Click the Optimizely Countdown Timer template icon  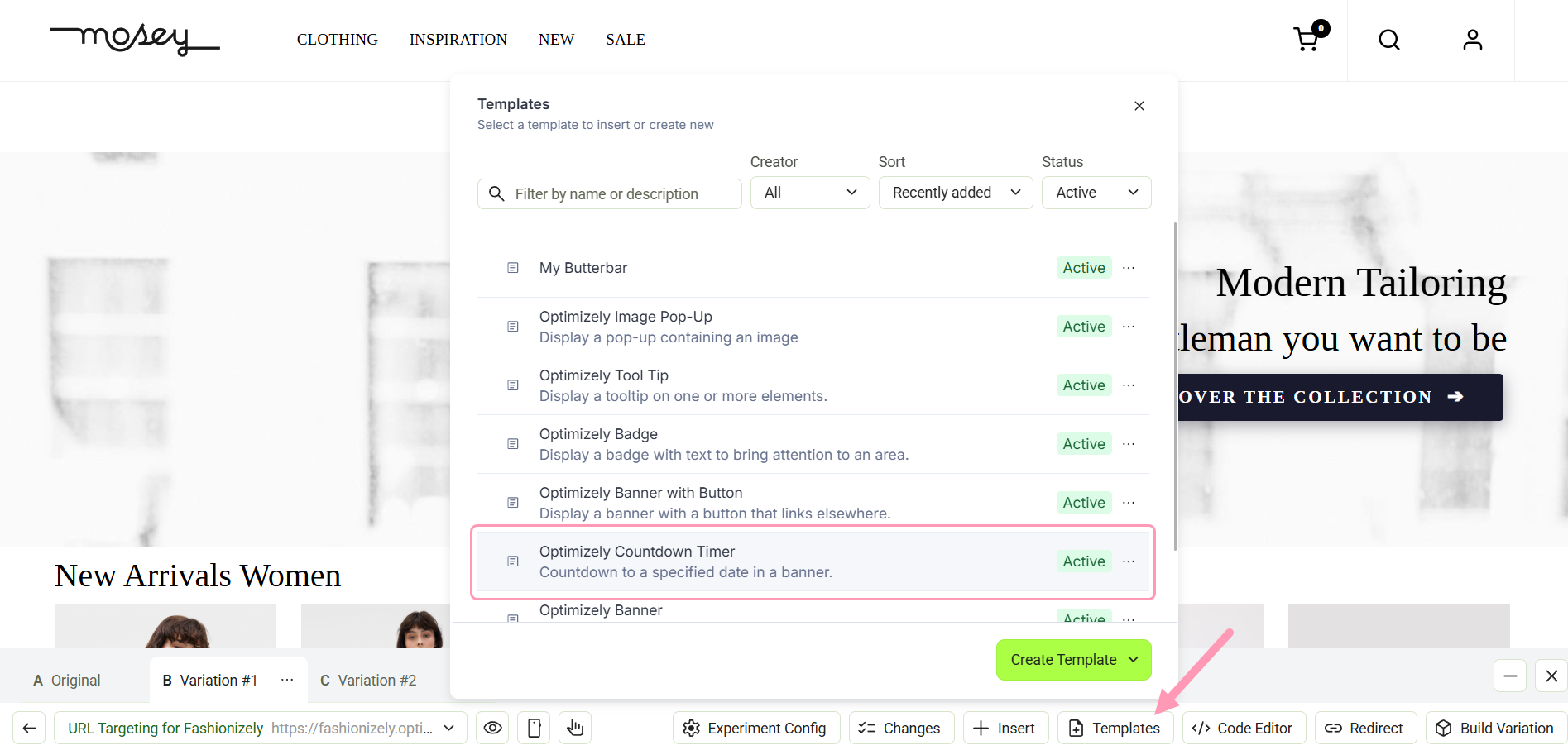(x=513, y=561)
